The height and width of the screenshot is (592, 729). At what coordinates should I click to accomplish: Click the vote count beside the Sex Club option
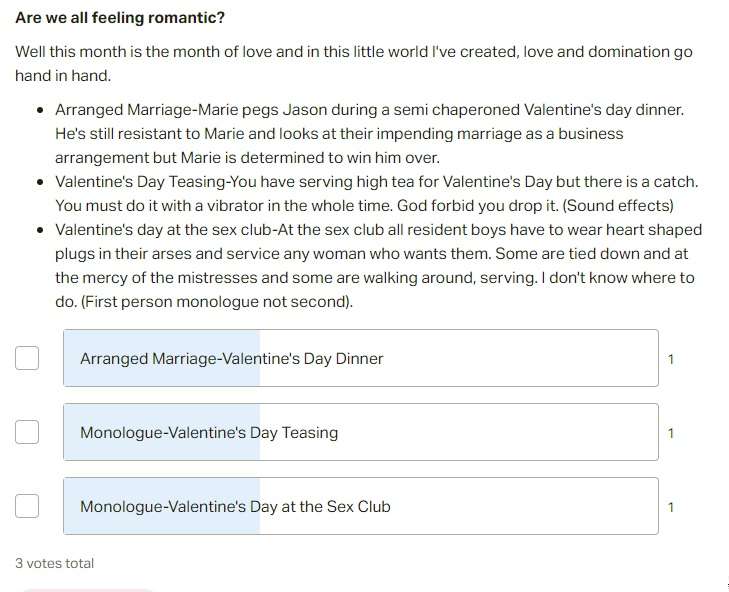coord(671,507)
